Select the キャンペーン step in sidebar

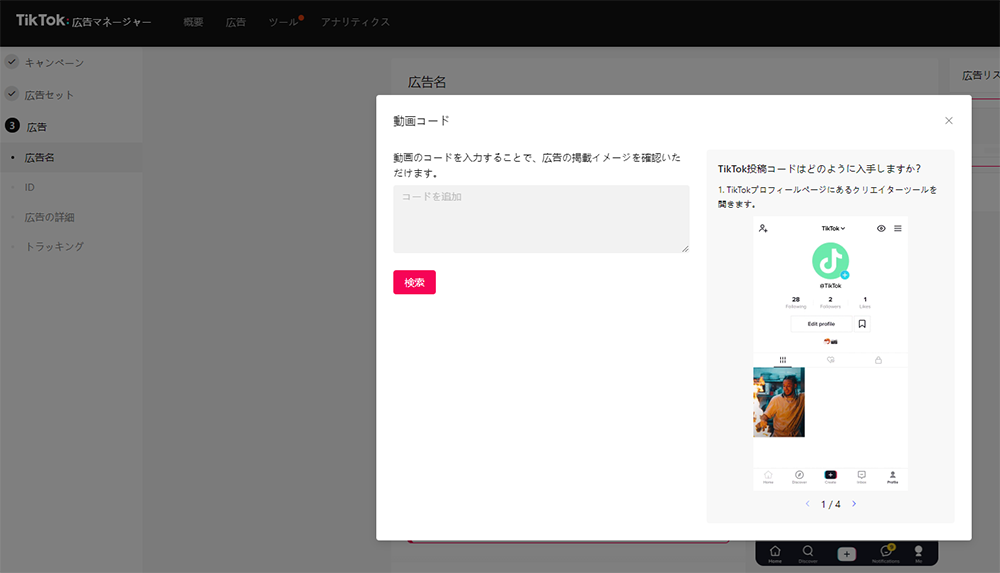(54, 63)
